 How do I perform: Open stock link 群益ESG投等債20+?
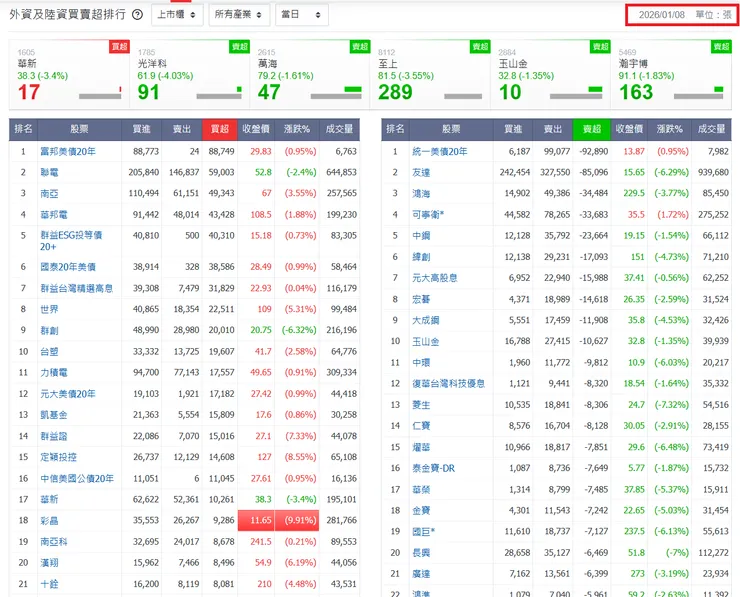pos(71,241)
